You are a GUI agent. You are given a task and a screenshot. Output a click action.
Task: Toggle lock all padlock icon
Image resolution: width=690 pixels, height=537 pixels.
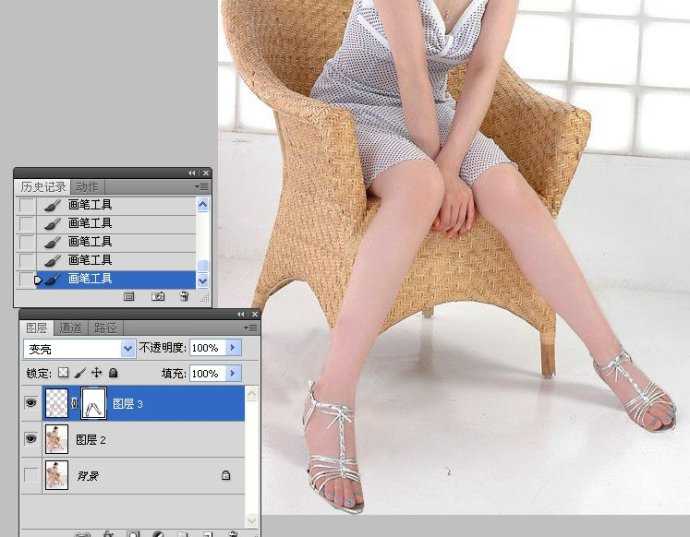(x=113, y=373)
